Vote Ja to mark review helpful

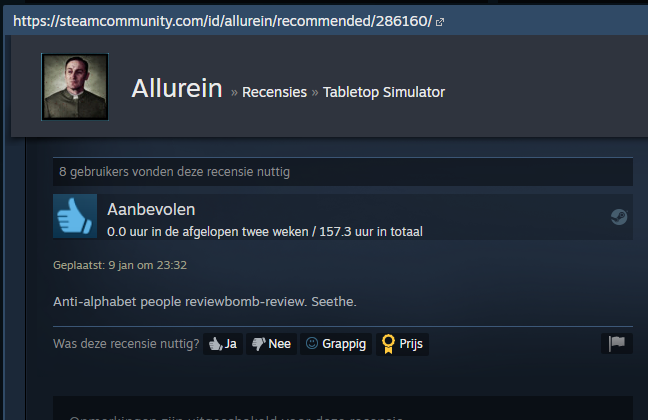click(223, 344)
